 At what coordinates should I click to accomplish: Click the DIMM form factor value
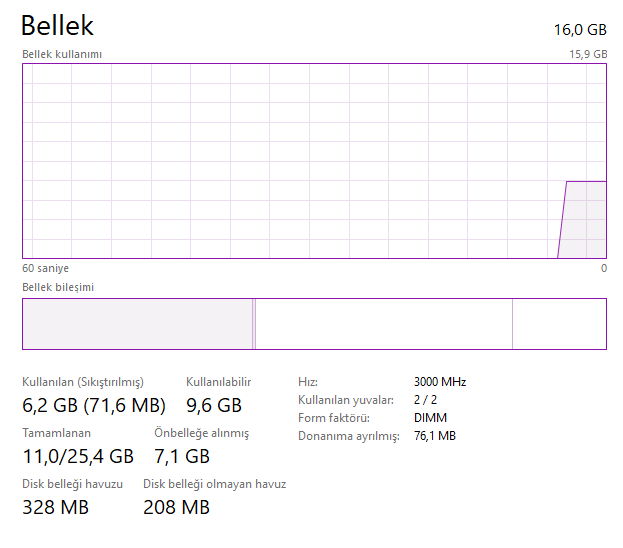[x=430, y=418]
